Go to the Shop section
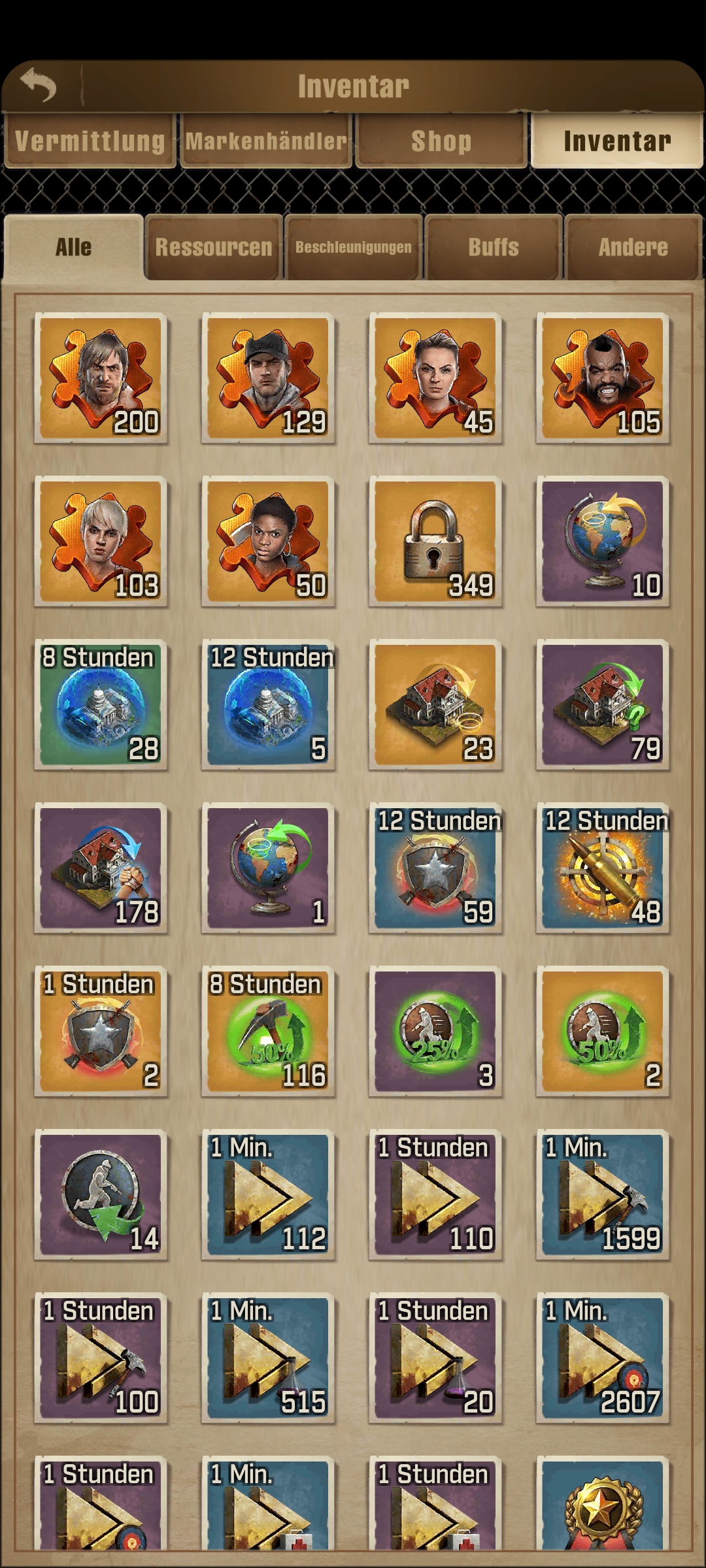Image resolution: width=706 pixels, height=1568 pixels. click(x=441, y=141)
